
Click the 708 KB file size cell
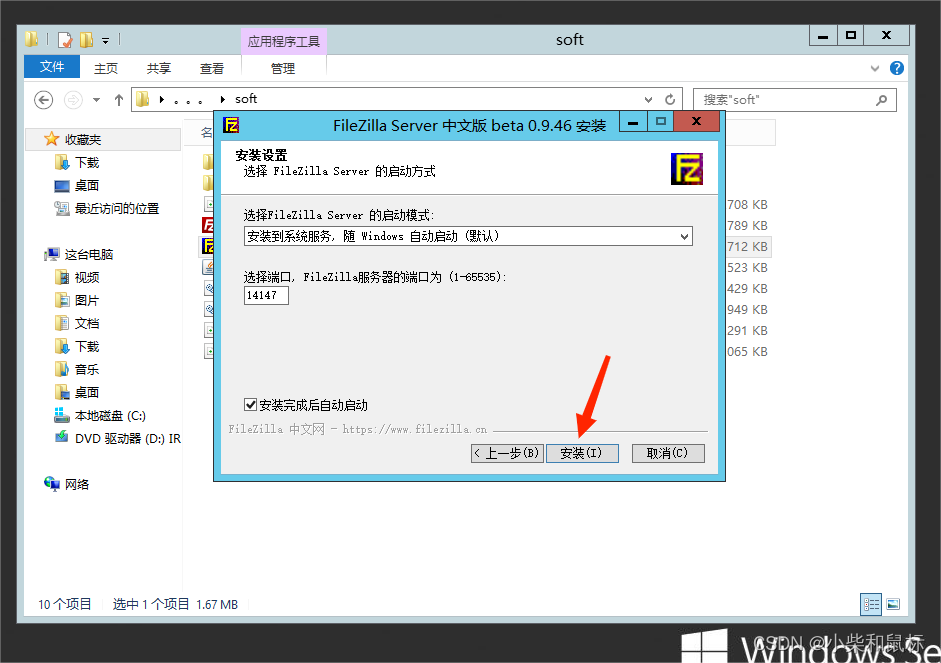747,205
